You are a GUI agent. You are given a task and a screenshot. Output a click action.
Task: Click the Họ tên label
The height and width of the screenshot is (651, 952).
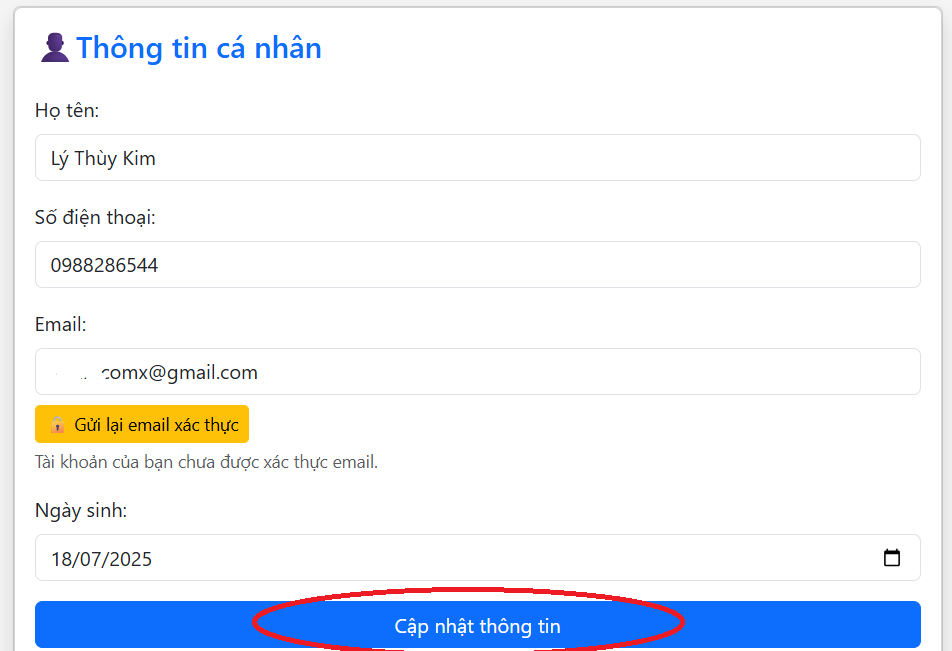[67, 111]
